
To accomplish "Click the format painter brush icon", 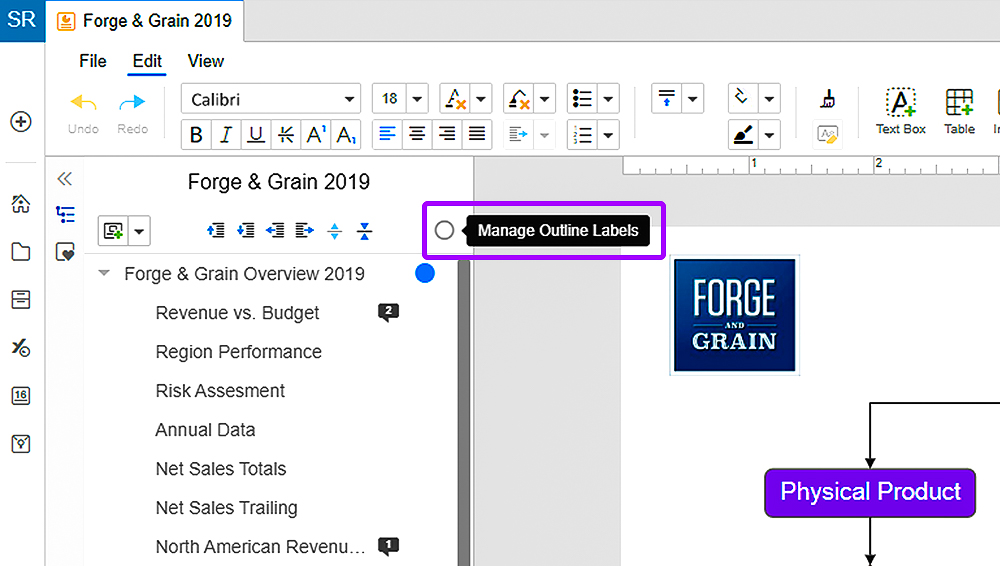I will coord(828,99).
